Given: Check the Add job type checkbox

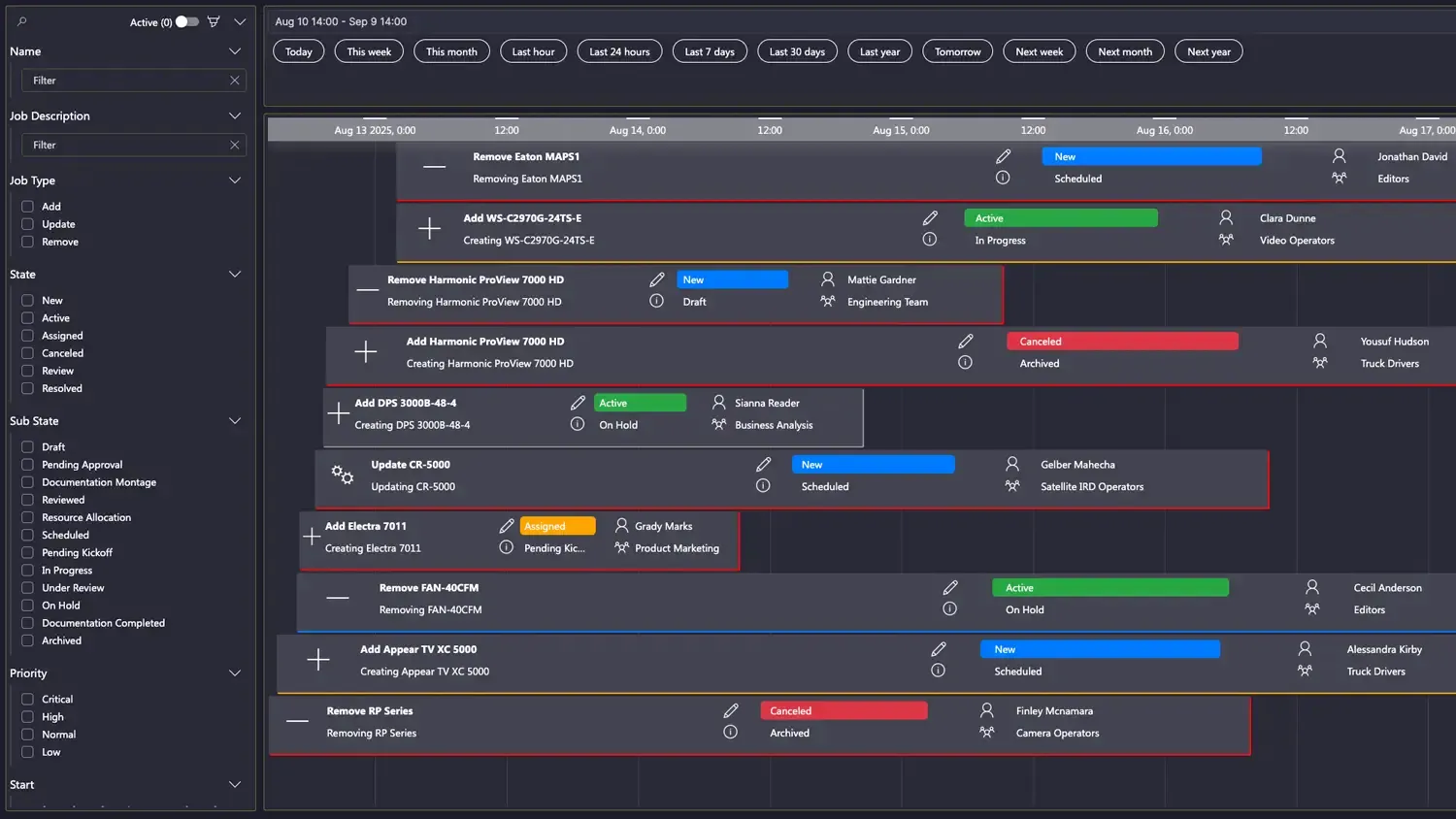Looking at the screenshot, I should coord(27,207).
